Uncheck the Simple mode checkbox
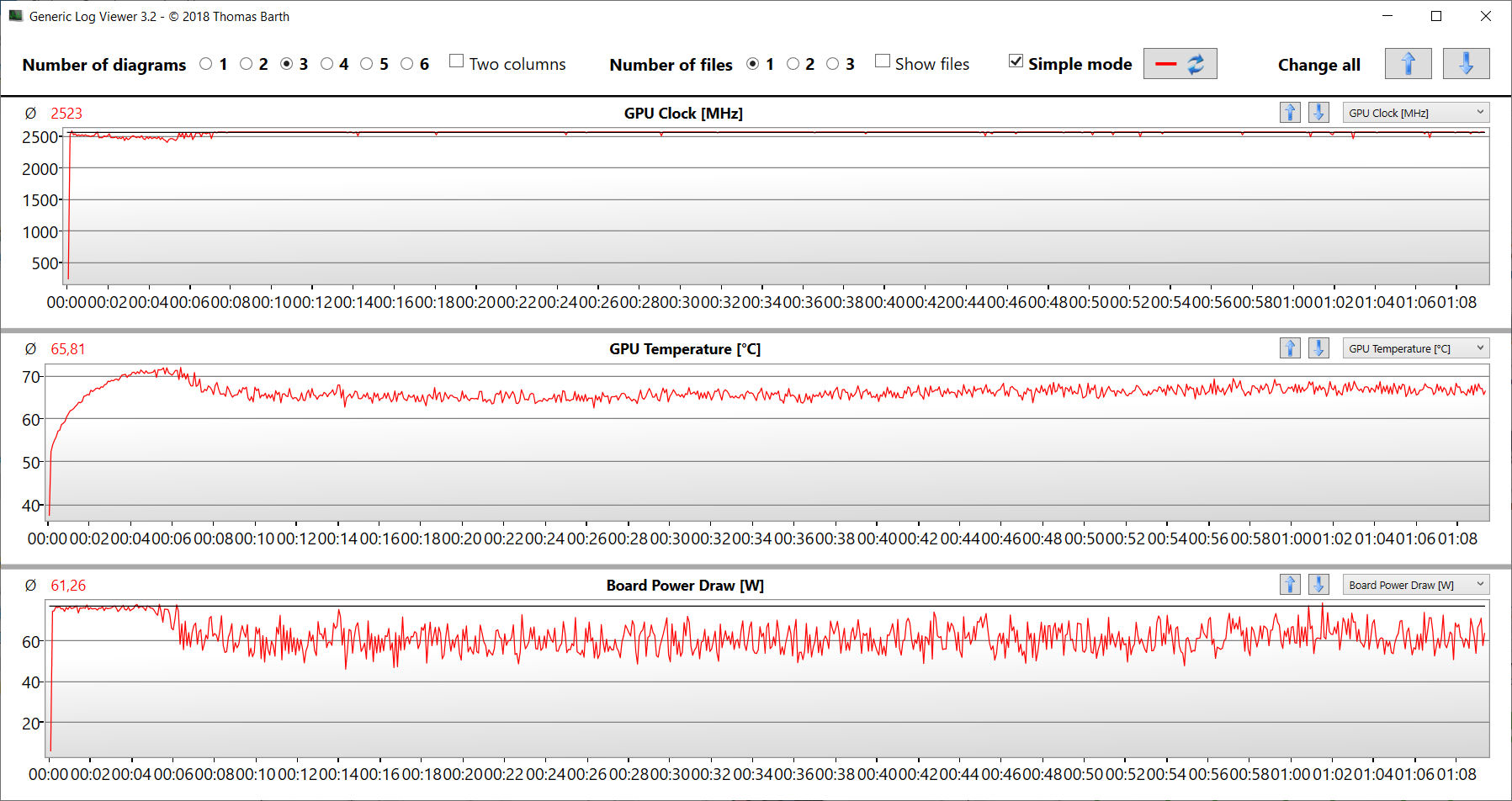This screenshot has height=801, width=1512. tap(1016, 61)
